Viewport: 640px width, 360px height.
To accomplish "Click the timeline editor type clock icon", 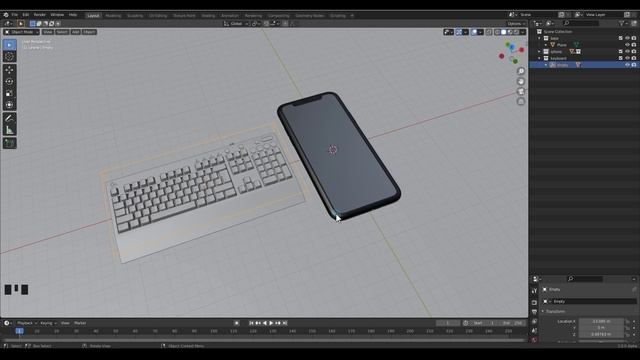I will (7, 323).
